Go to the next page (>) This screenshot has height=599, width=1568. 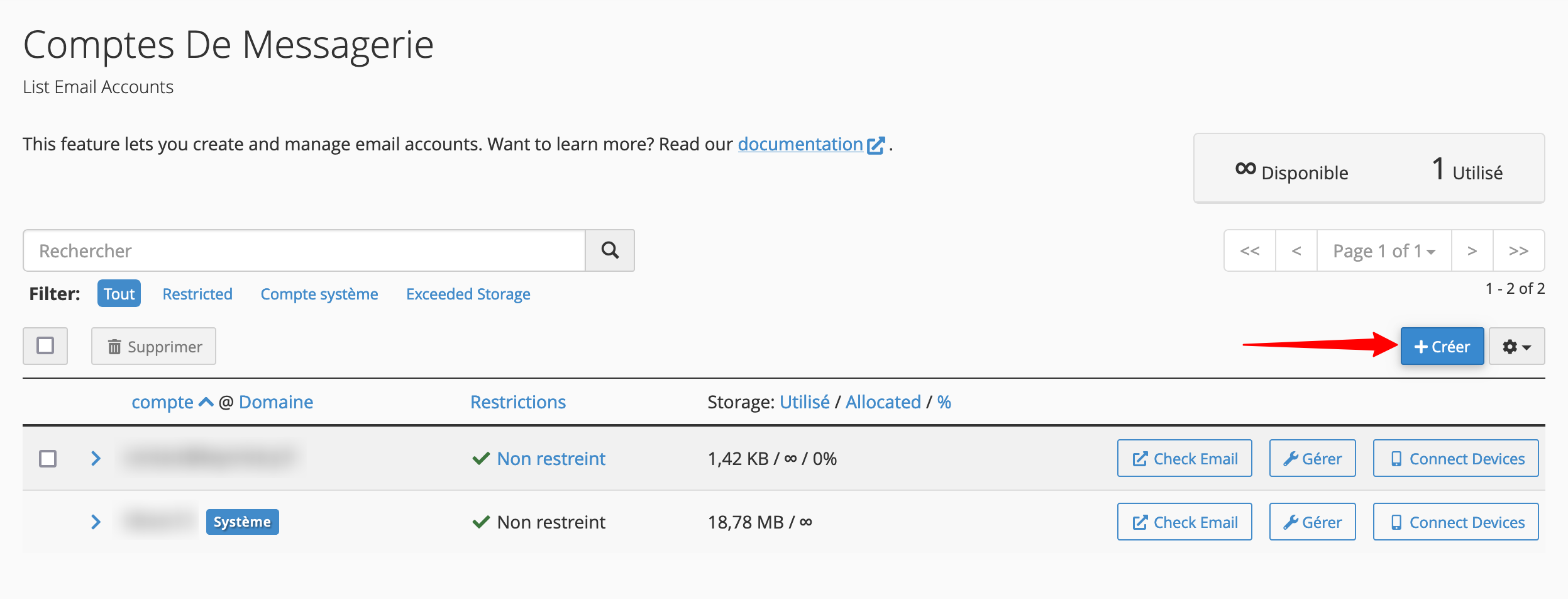click(x=1472, y=251)
